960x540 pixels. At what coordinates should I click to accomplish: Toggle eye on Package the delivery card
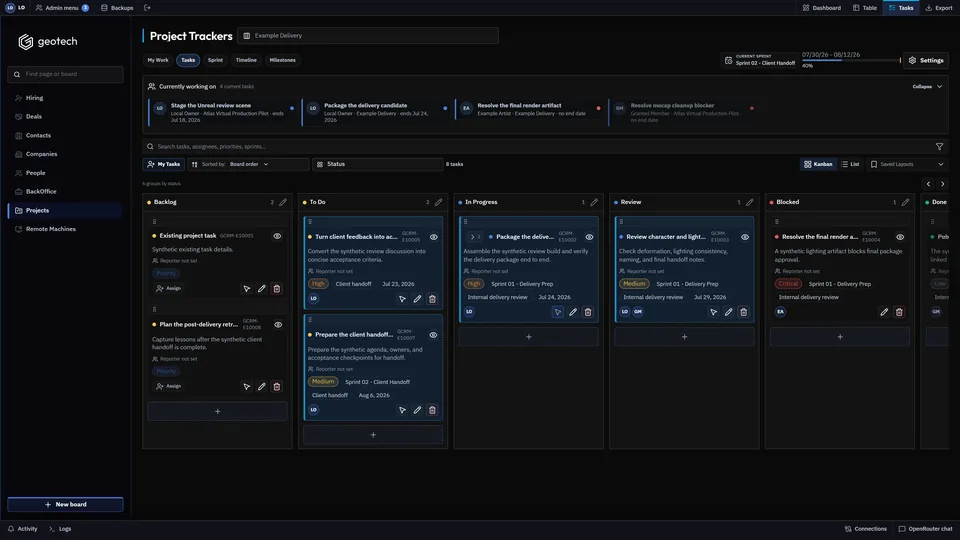coord(589,237)
